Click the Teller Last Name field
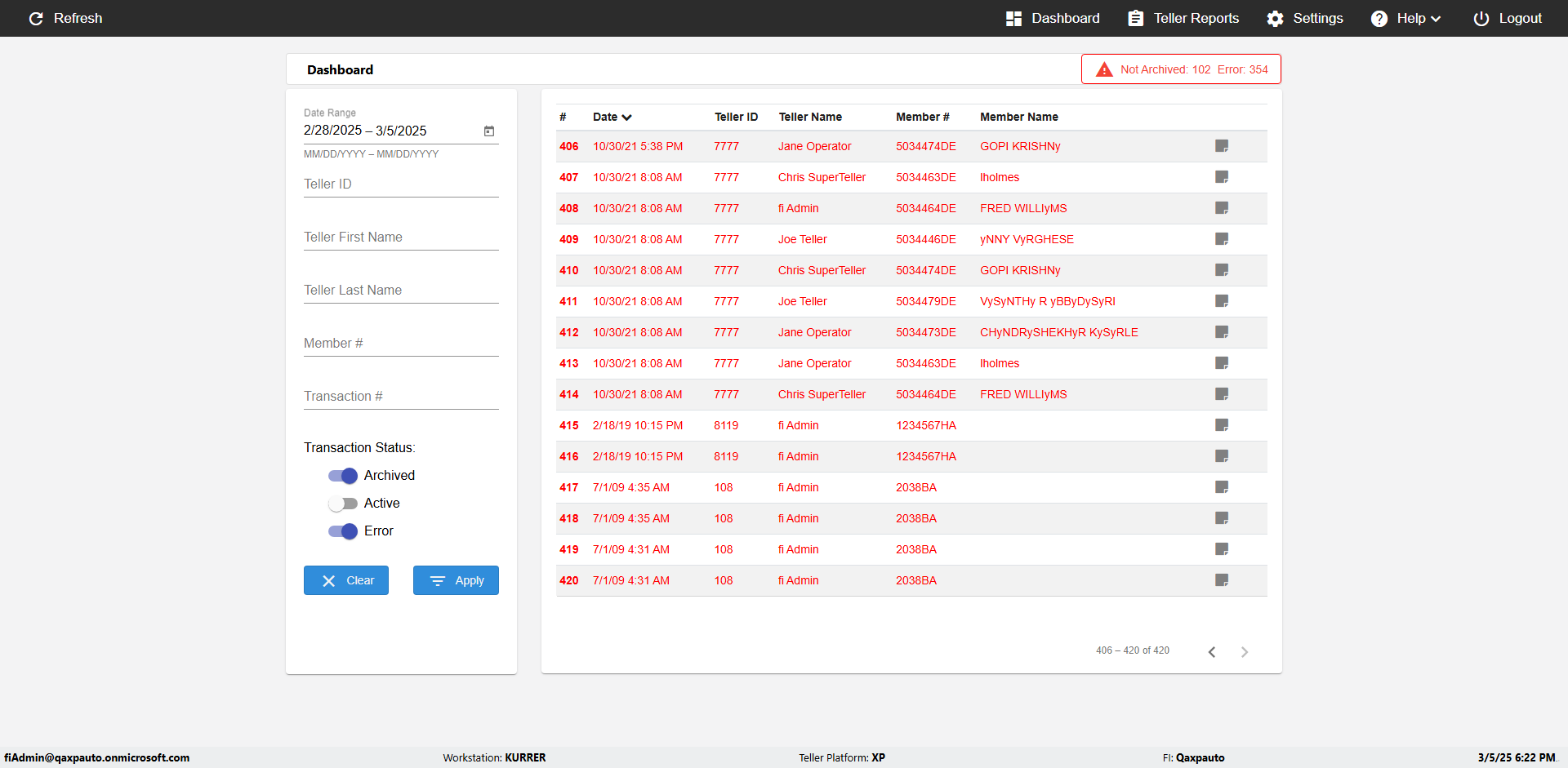The width and height of the screenshot is (1568, 768). [x=401, y=291]
